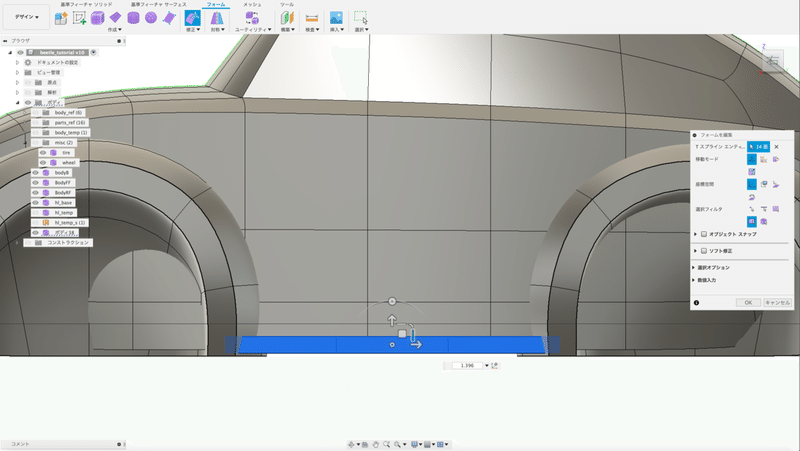Click the Select (選択) window-selection icon
800x451 pixels.
coord(361,18)
